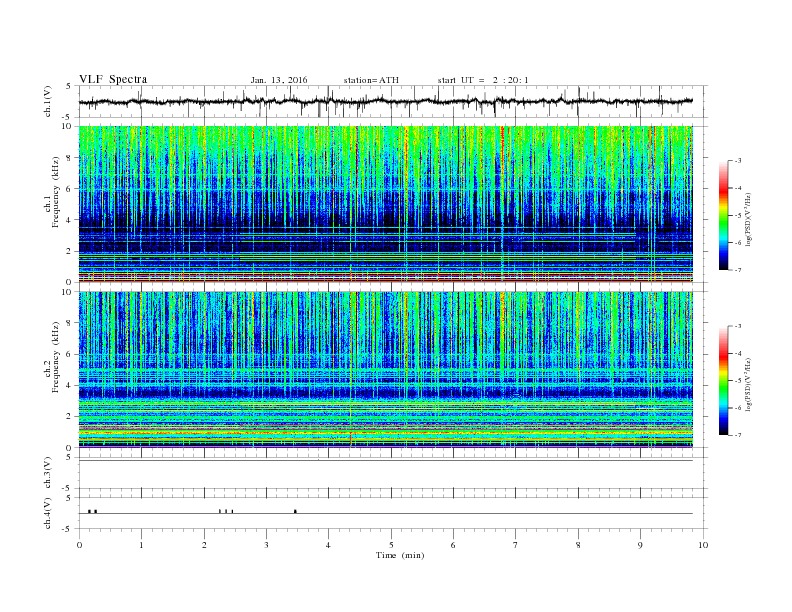
Task: Click the '-7' value on the lower colorbar
Action: 737,435
